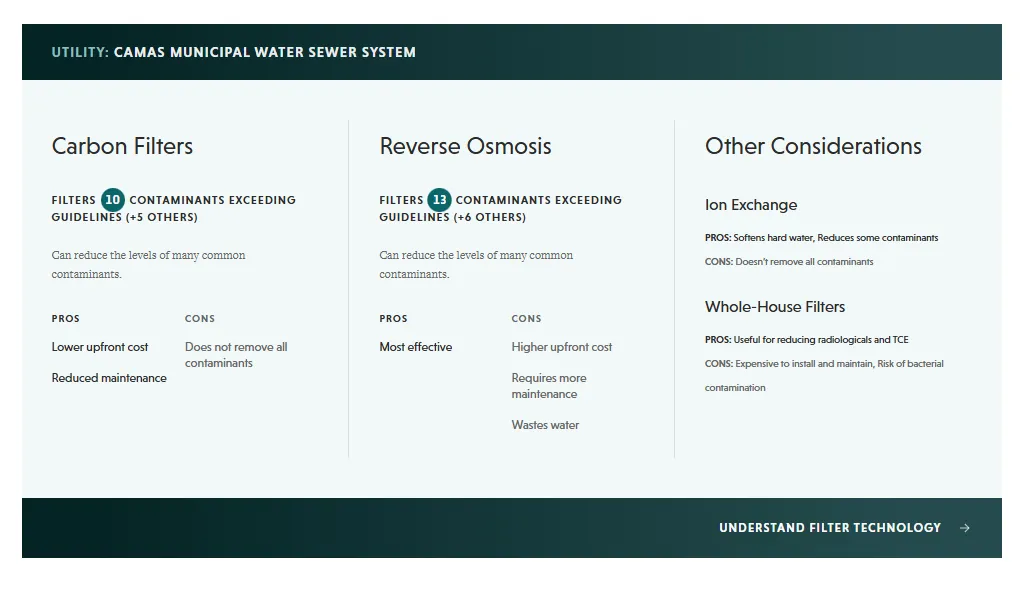Image resolution: width=1034 pixels, height=596 pixels.
Task: Click the arrow icon beside Understand Filter Technology
Action: 964,528
